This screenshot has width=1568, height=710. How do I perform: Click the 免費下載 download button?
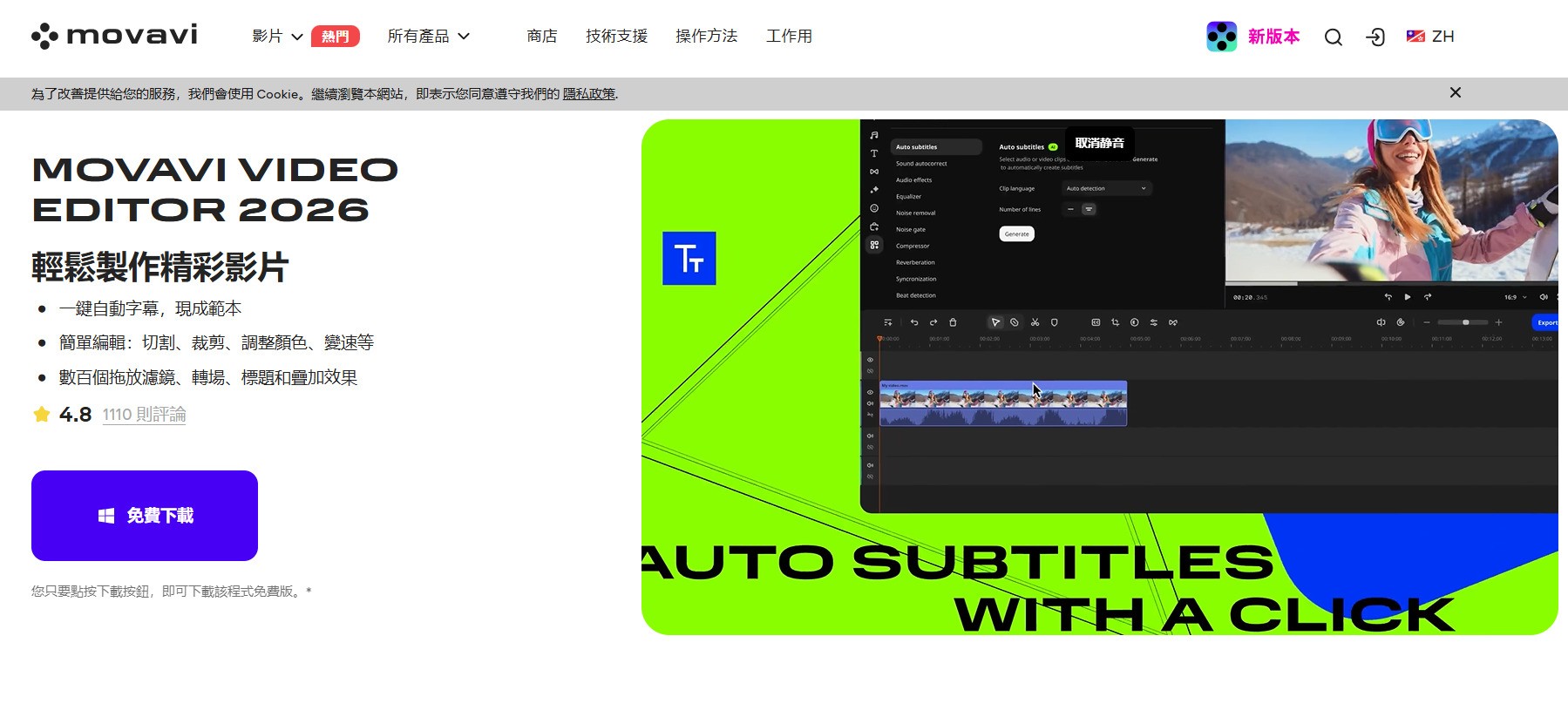(x=145, y=516)
